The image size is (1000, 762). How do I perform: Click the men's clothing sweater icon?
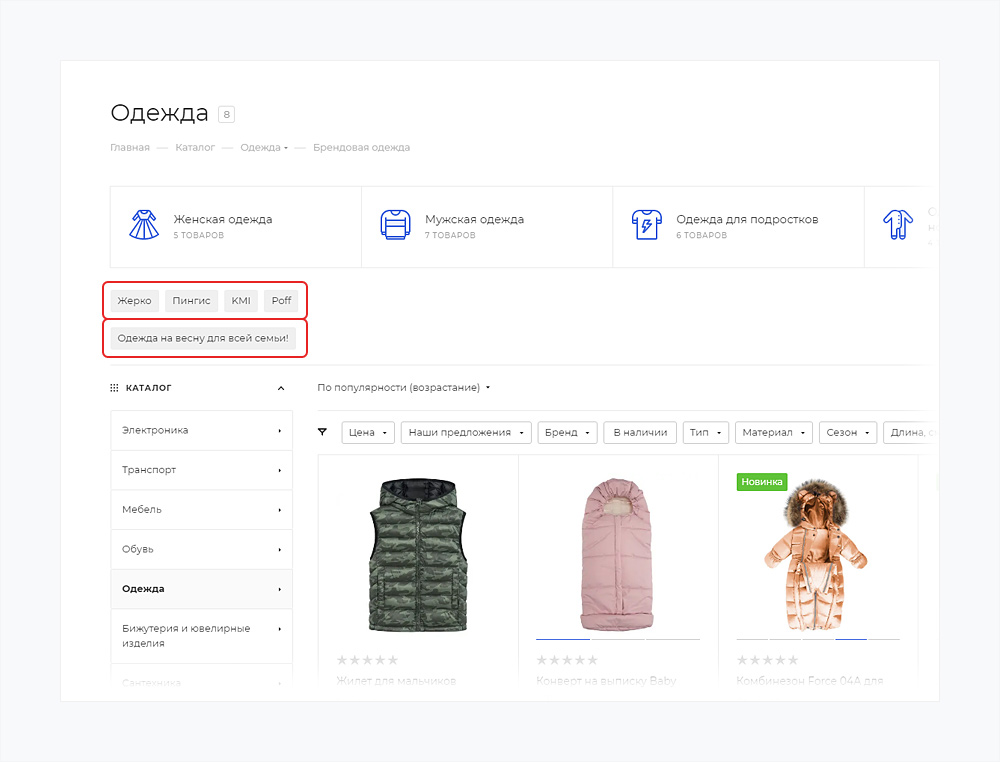tap(396, 225)
